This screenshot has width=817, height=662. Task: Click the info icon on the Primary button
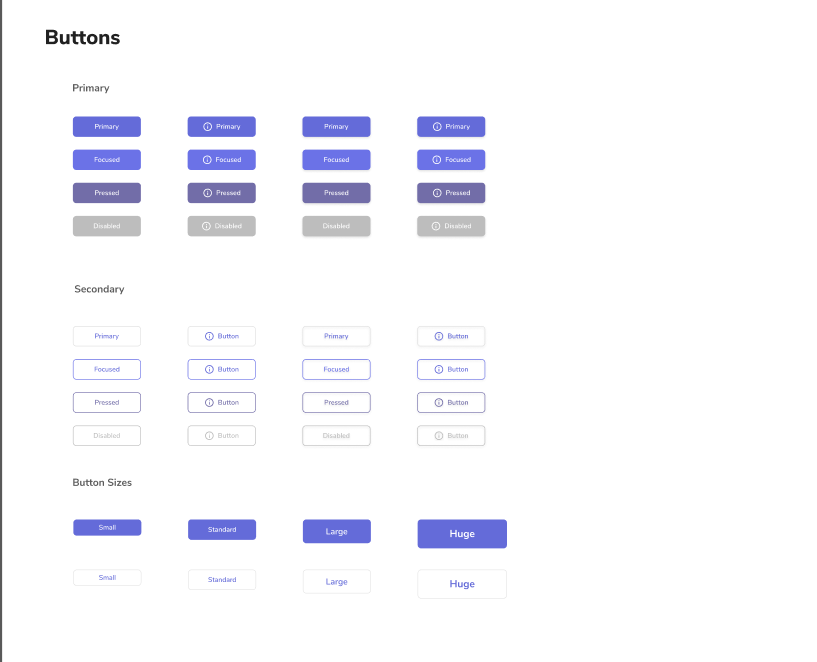(x=208, y=126)
